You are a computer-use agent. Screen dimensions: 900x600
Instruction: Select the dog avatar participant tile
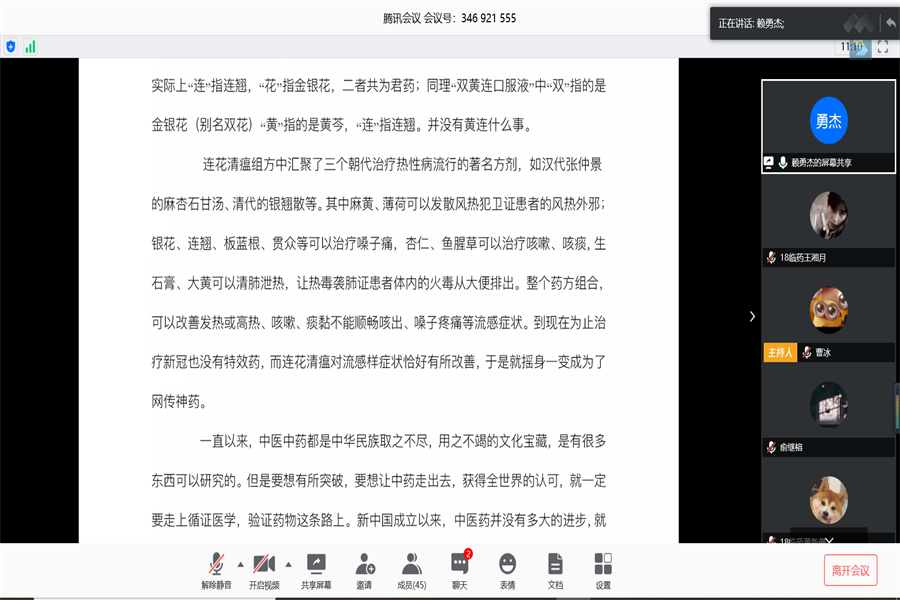click(x=828, y=500)
